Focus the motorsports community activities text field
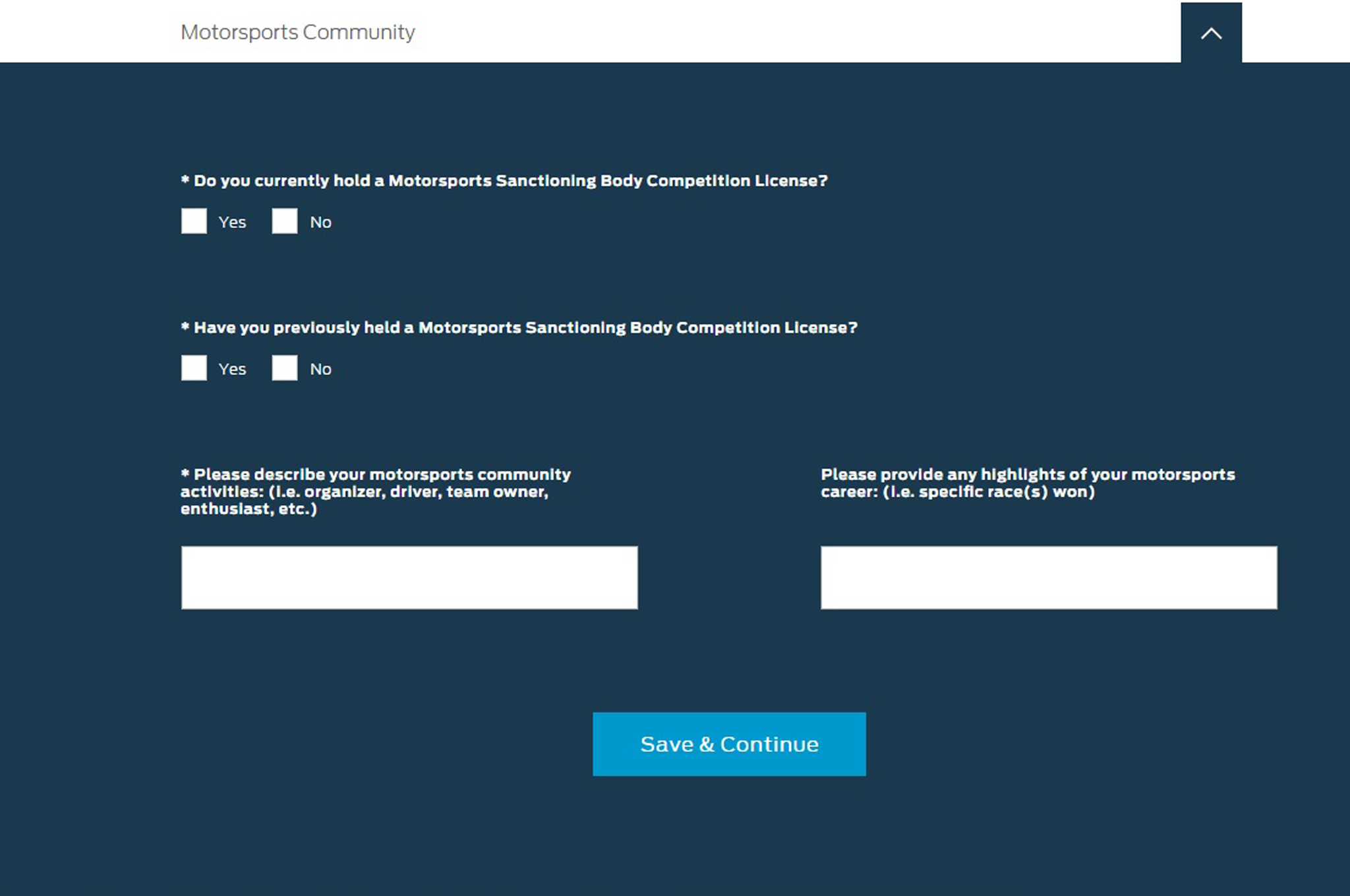Image resolution: width=1350 pixels, height=896 pixels. (409, 578)
